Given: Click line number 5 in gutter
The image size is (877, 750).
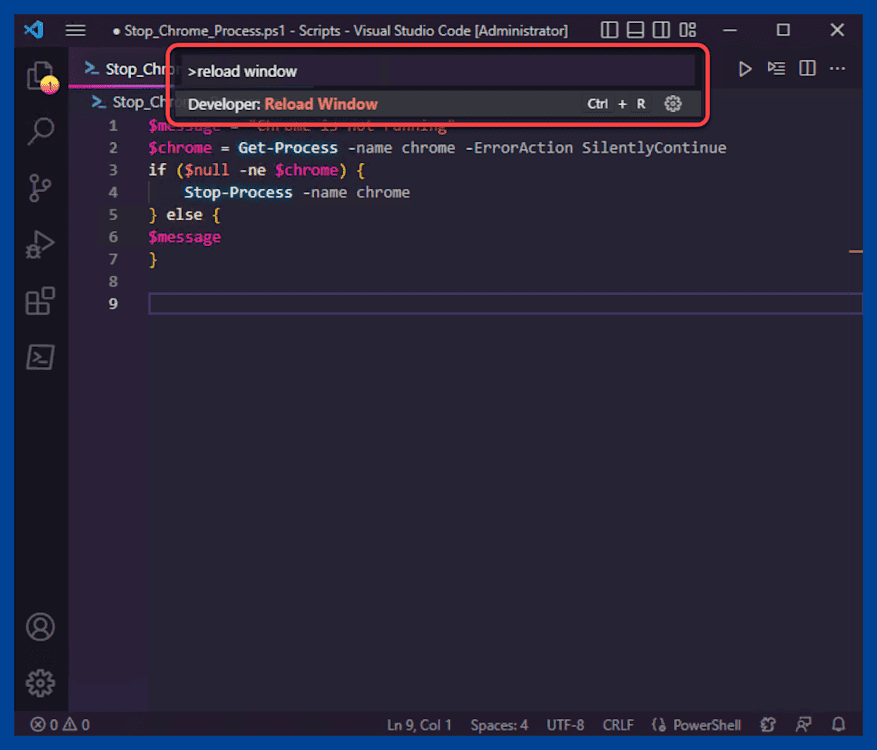Looking at the screenshot, I should [x=113, y=215].
